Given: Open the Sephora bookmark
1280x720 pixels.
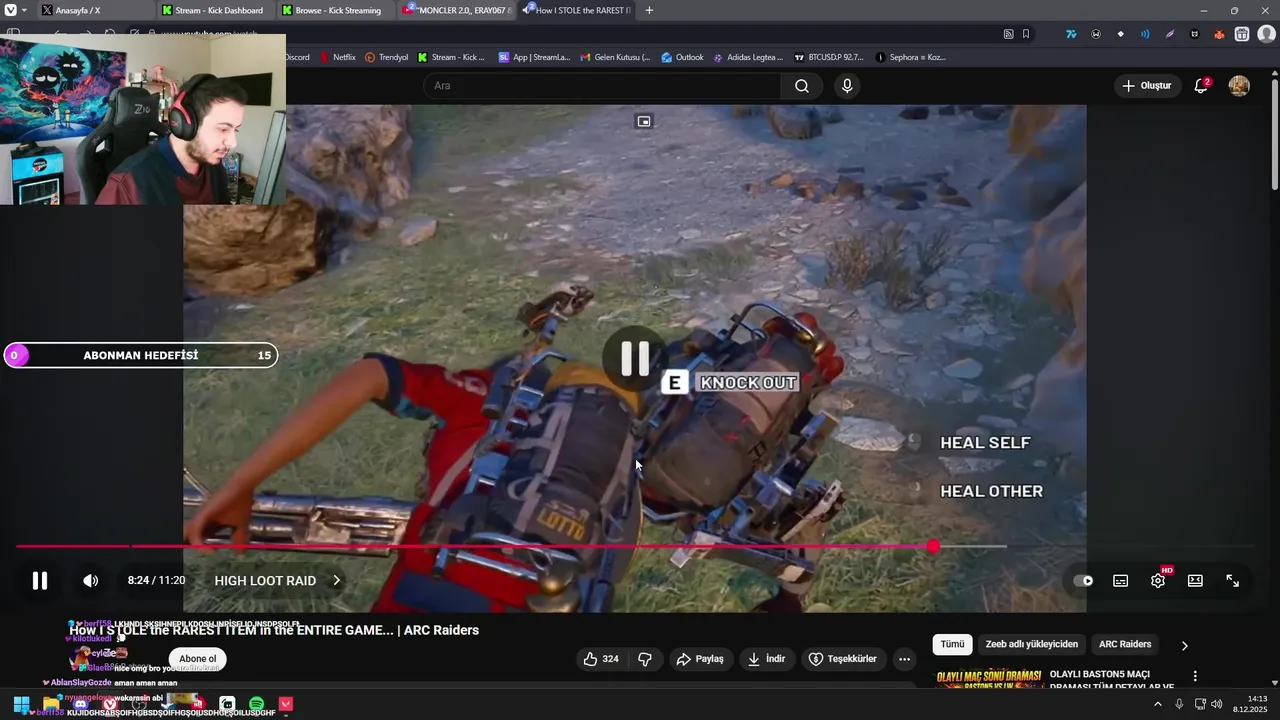Looking at the screenshot, I should 911,57.
